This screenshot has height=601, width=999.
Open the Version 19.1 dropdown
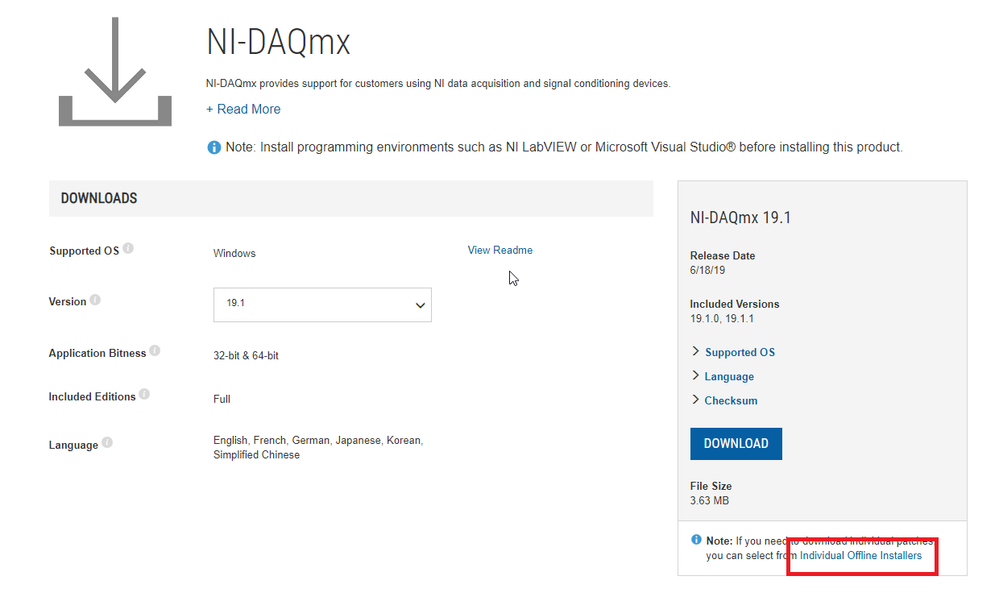pyautogui.click(x=322, y=305)
